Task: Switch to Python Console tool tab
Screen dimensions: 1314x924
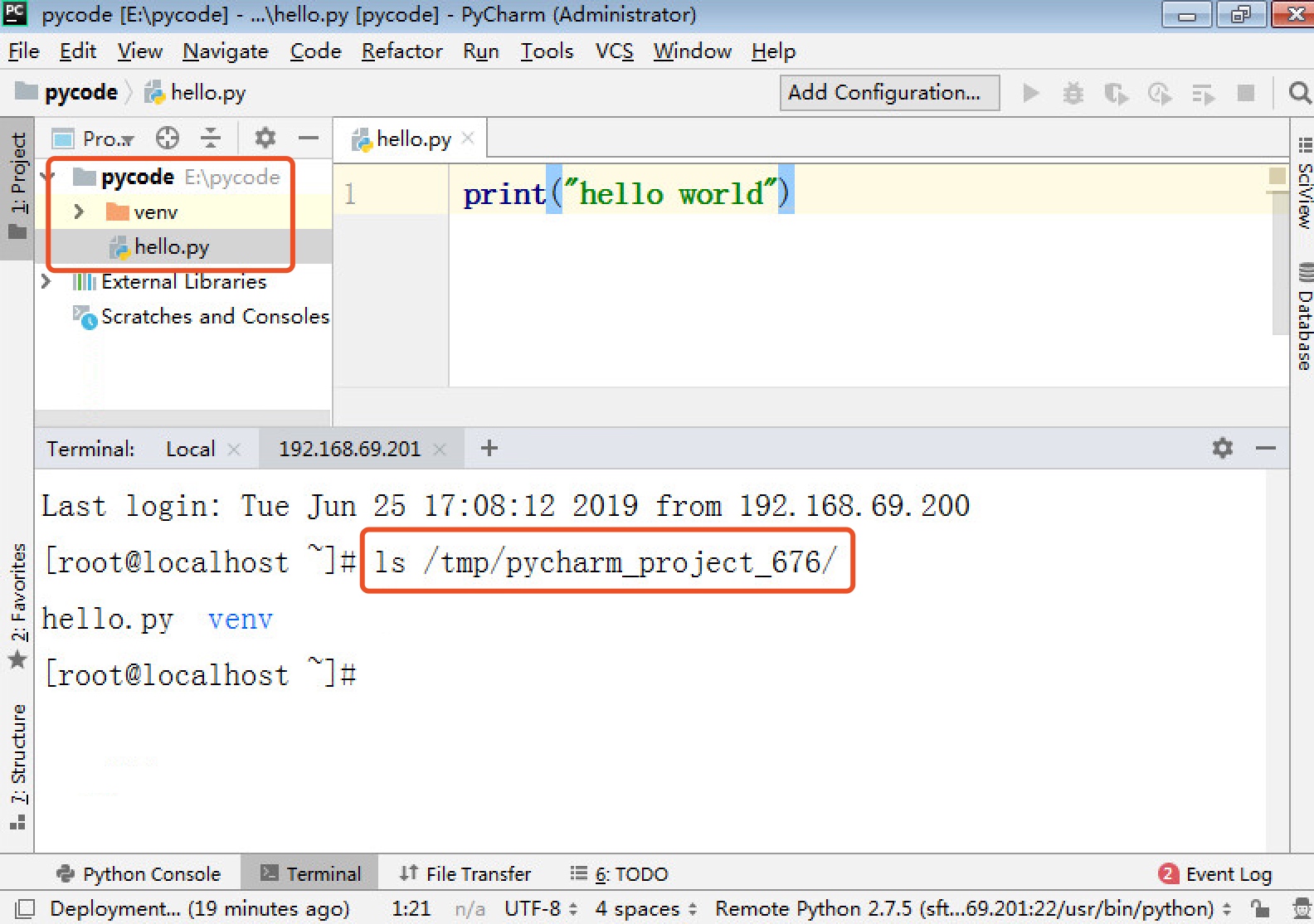Action: [139, 873]
